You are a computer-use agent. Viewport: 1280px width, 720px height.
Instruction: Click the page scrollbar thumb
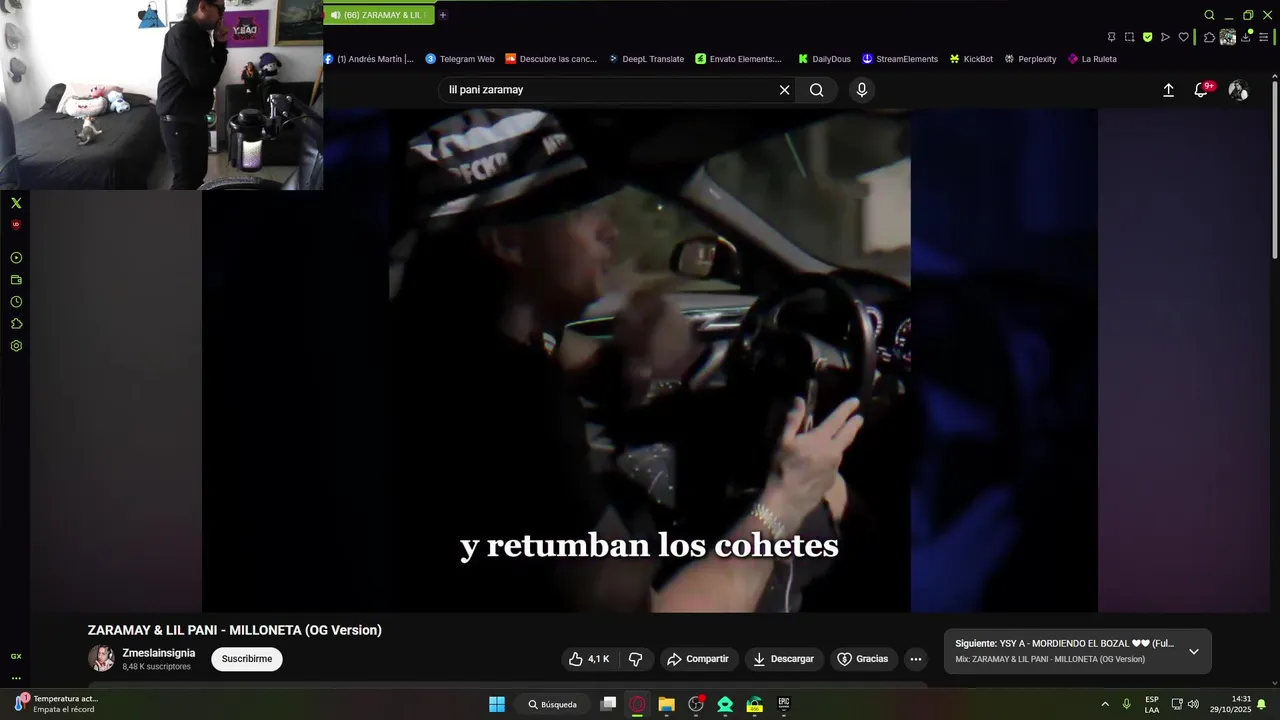[1275, 170]
